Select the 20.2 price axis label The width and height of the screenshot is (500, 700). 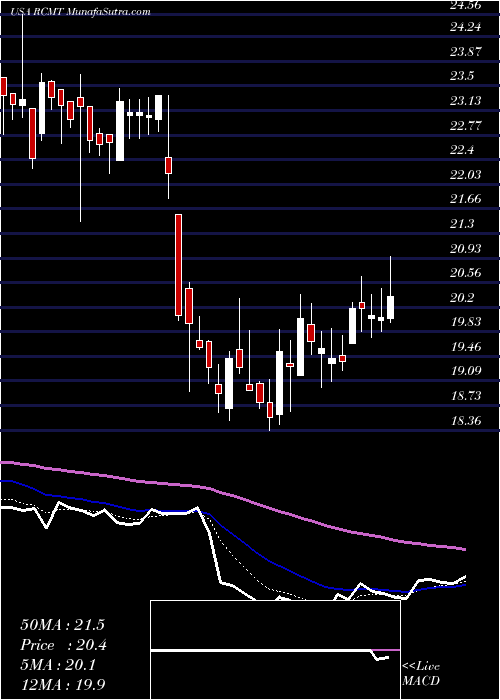pos(462,298)
